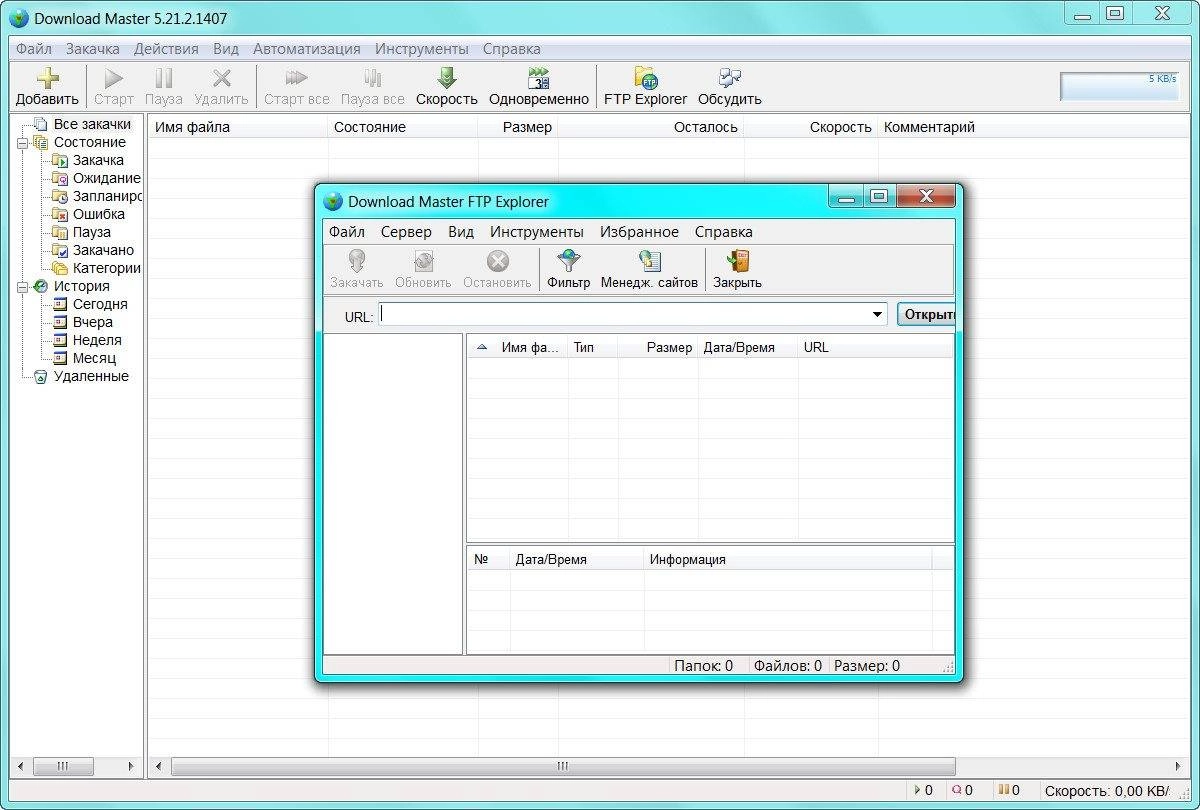This screenshot has width=1200, height=810.
Task: Click the Старт все toolbar icon
Action: pos(297,78)
